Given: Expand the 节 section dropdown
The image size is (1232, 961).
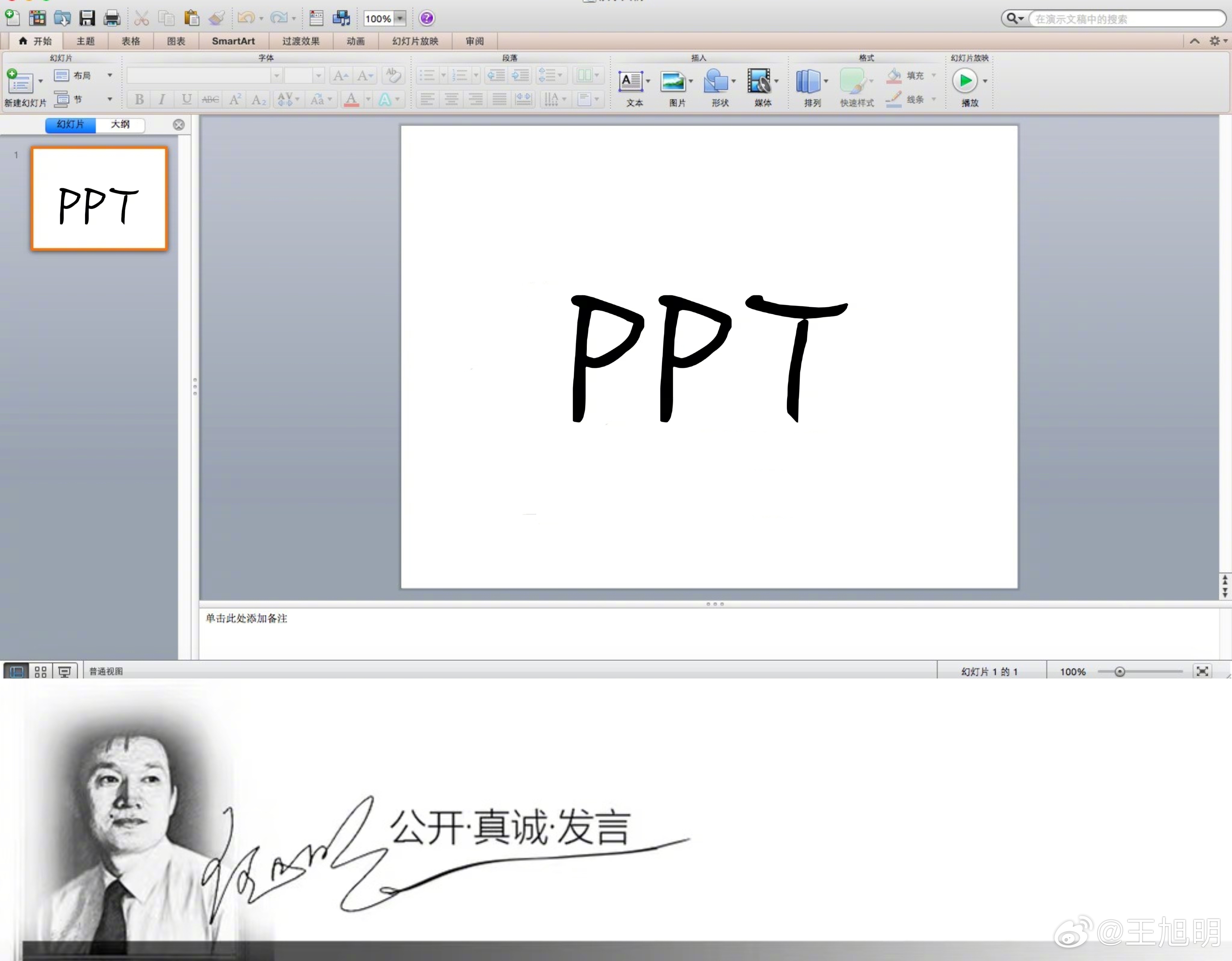Looking at the screenshot, I should pos(110,99).
